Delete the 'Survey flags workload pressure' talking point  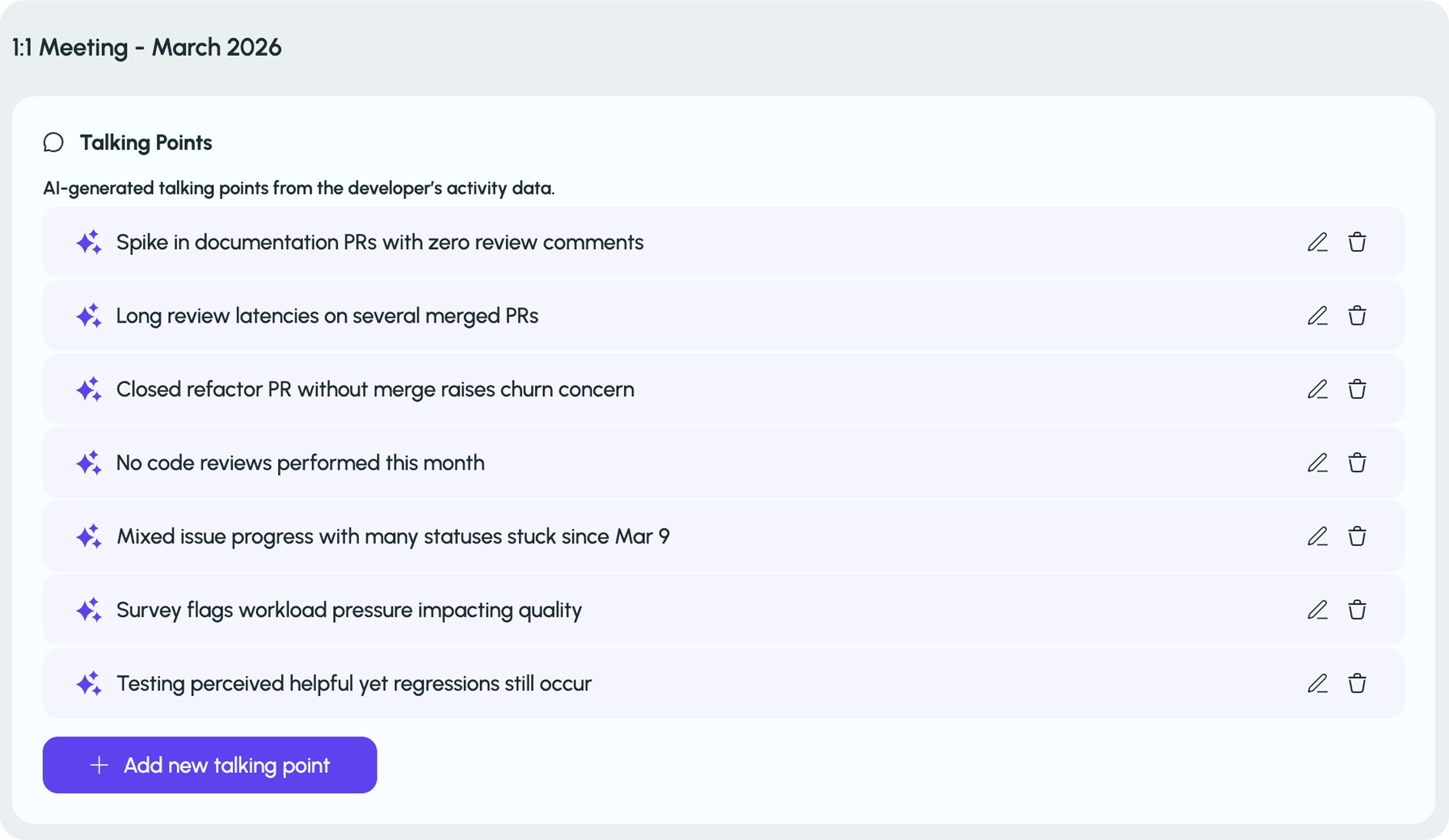1357,610
